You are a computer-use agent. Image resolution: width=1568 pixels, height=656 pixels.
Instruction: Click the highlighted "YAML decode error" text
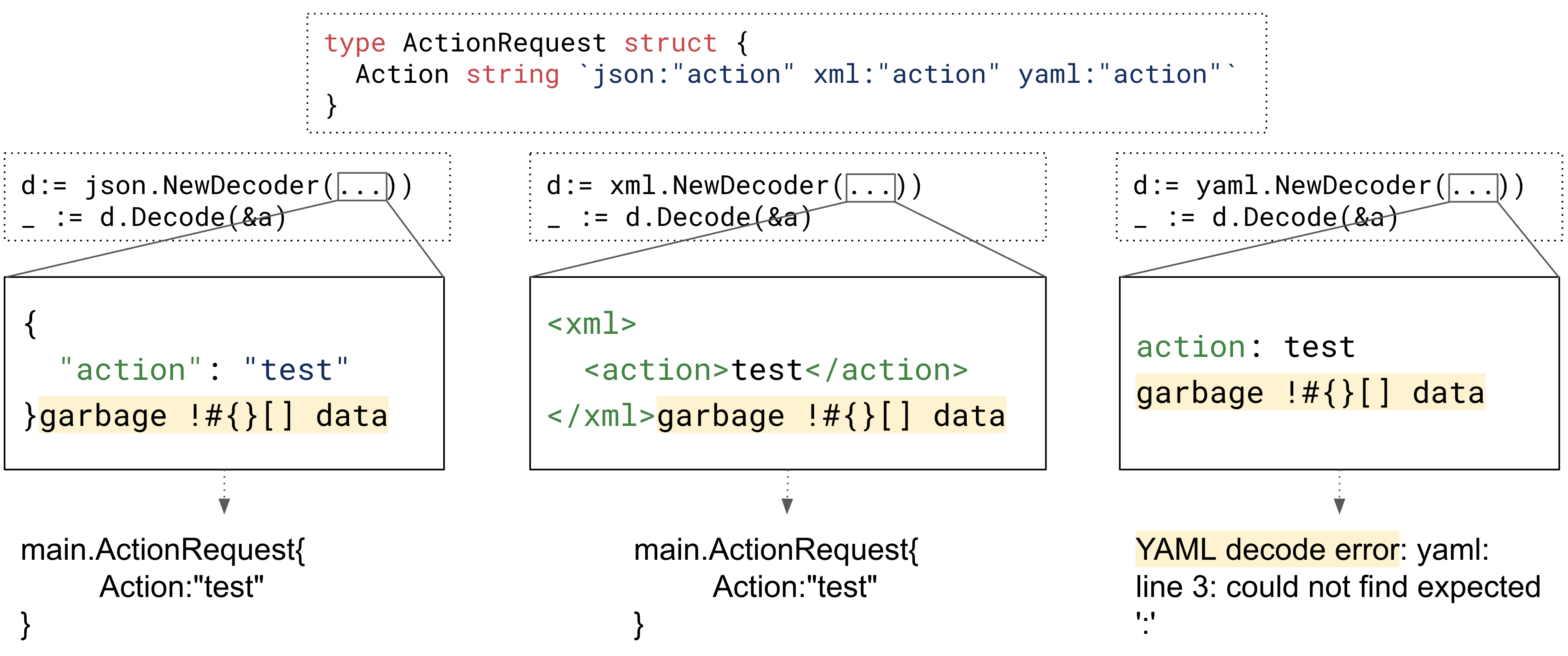coord(1267,549)
